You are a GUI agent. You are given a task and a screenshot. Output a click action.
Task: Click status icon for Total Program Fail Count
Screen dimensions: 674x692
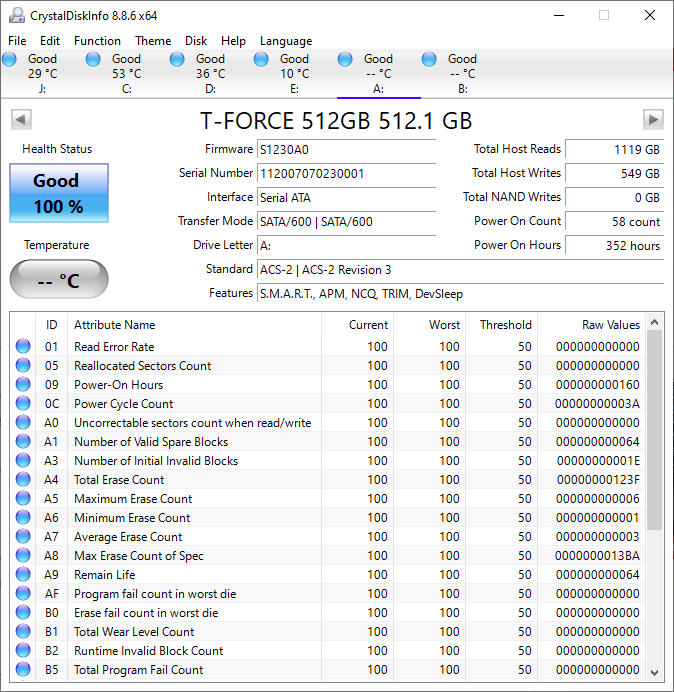pos(23,669)
